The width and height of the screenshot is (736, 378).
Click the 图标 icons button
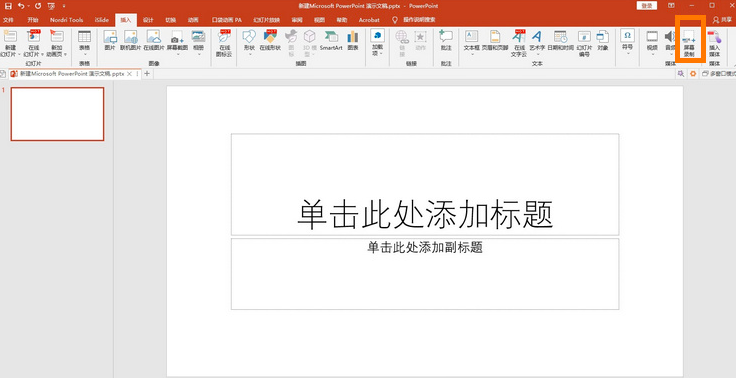click(291, 43)
